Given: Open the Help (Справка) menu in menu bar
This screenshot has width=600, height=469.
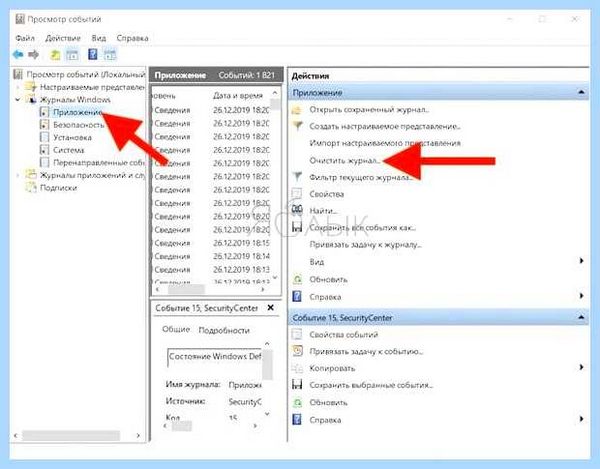Looking at the screenshot, I should click(132, 38).
